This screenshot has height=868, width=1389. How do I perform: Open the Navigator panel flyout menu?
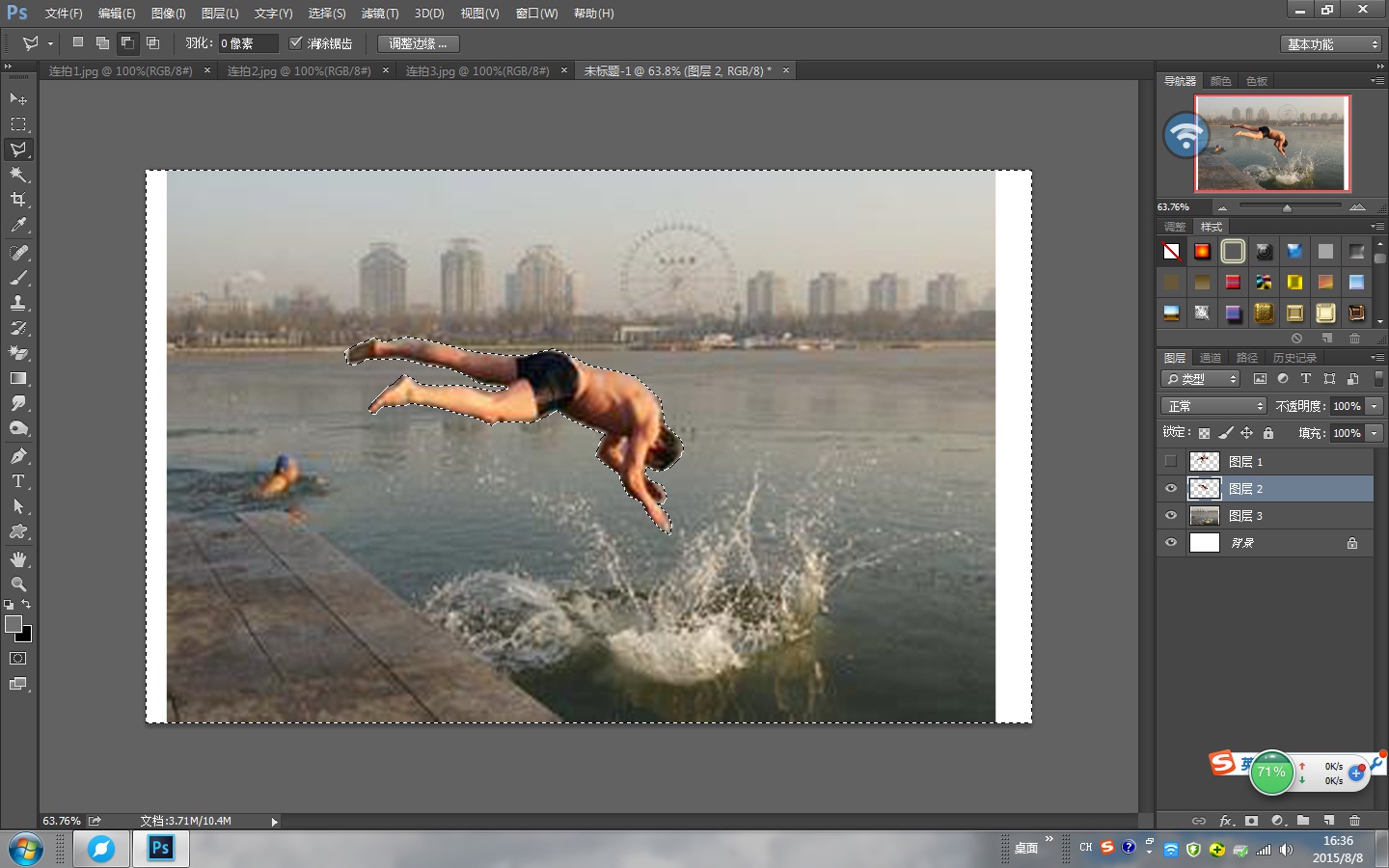click(x=1377, y=80)
